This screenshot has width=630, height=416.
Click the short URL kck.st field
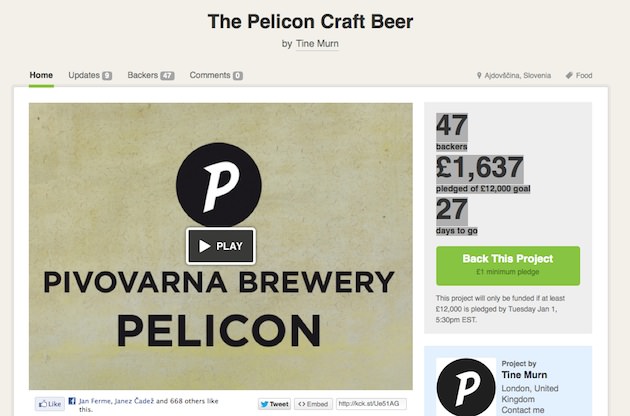tap(369, 404)
